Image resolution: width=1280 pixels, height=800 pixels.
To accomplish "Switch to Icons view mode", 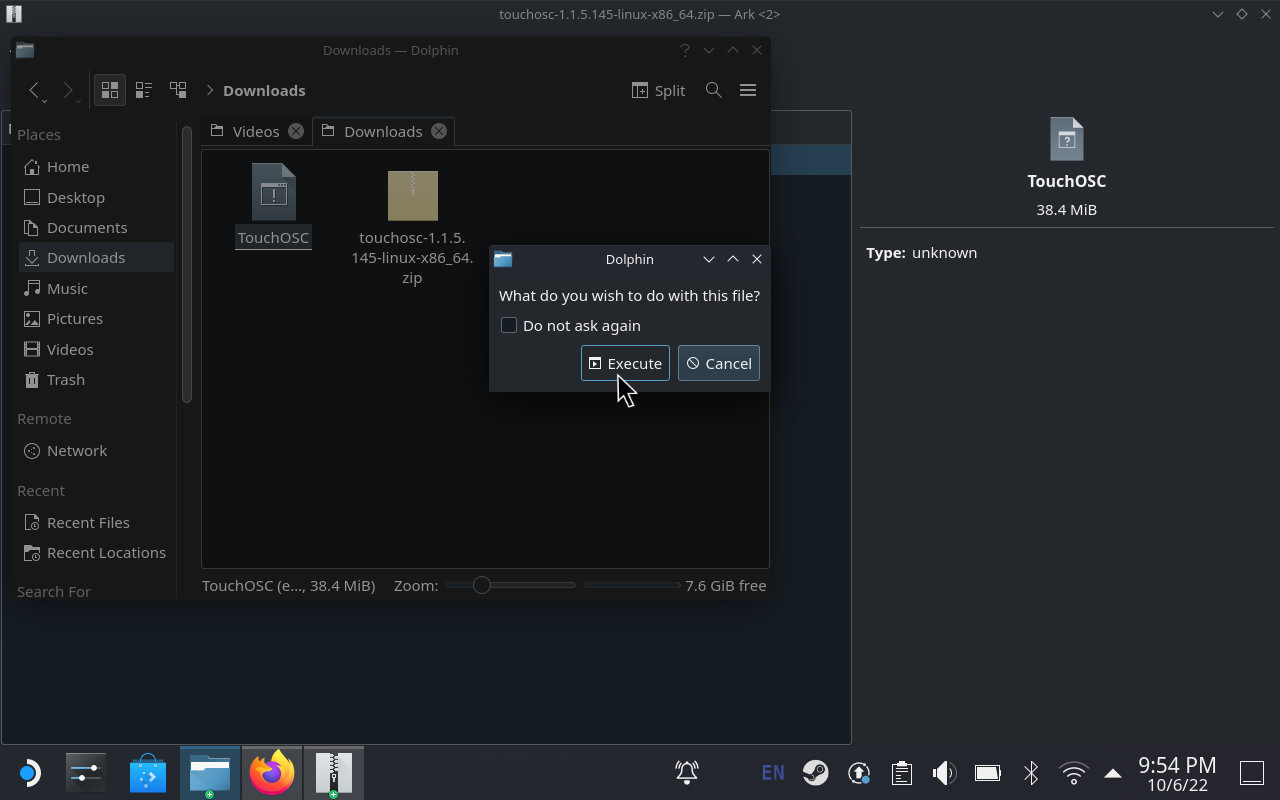I will click(x=110, y=90).
